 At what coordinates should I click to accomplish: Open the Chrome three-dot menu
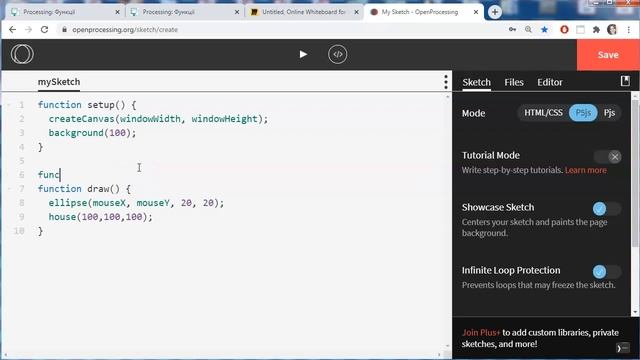tap(629, 29)
